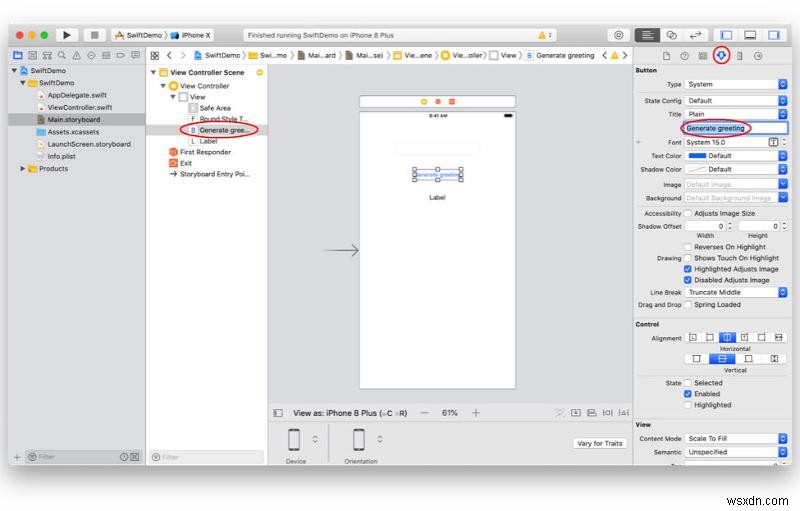Open the Connections inspector
The width and height of the screenshot is (800, 511).
[x=758, y=56]
